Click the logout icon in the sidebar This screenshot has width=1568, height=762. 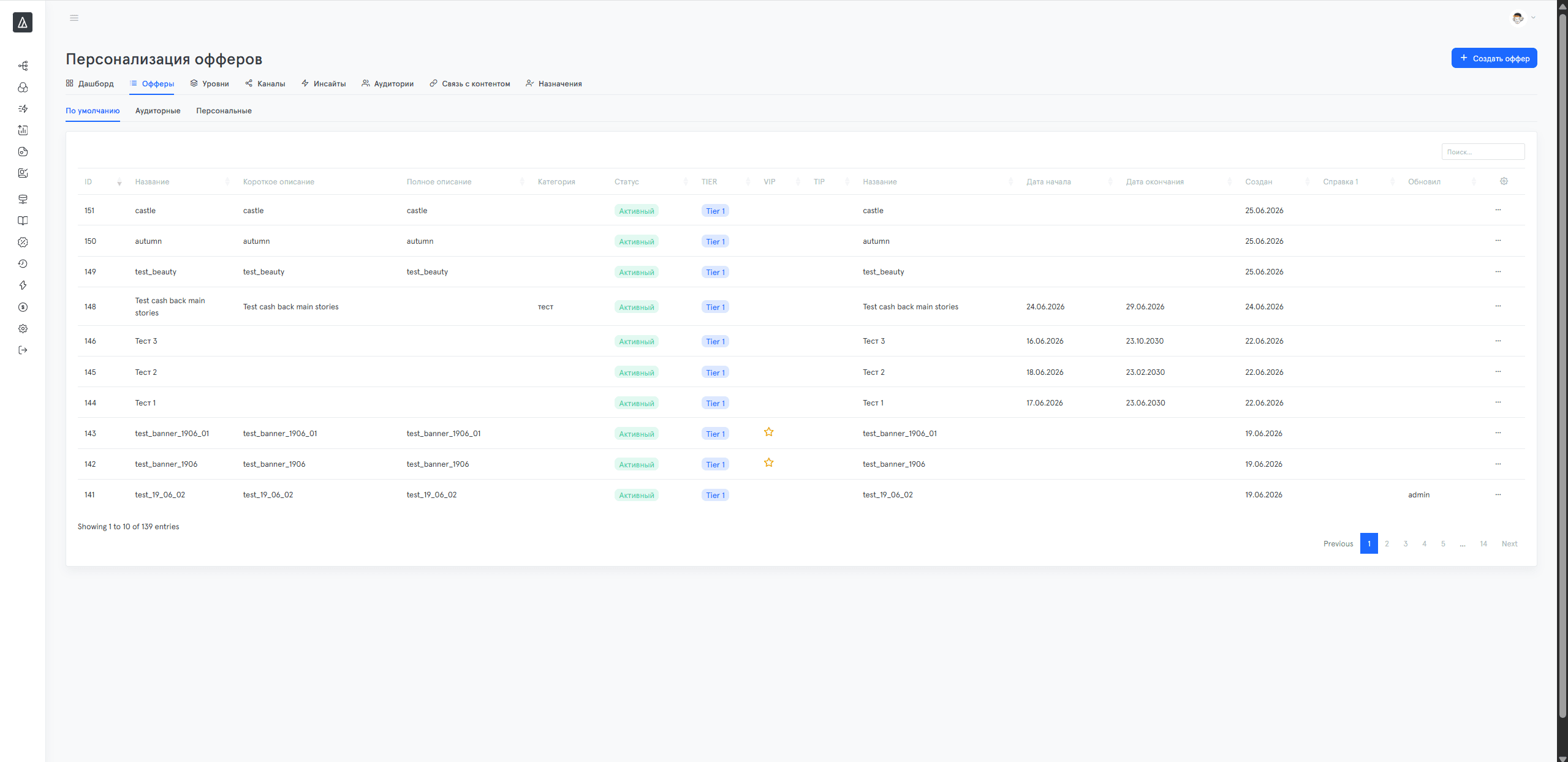point(23,350)
